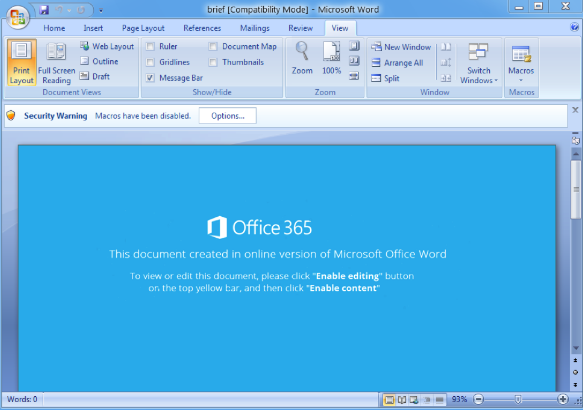Viewport: 583px width, 411px height.
Task: Click View Side by Side icon
Action: 446,47
